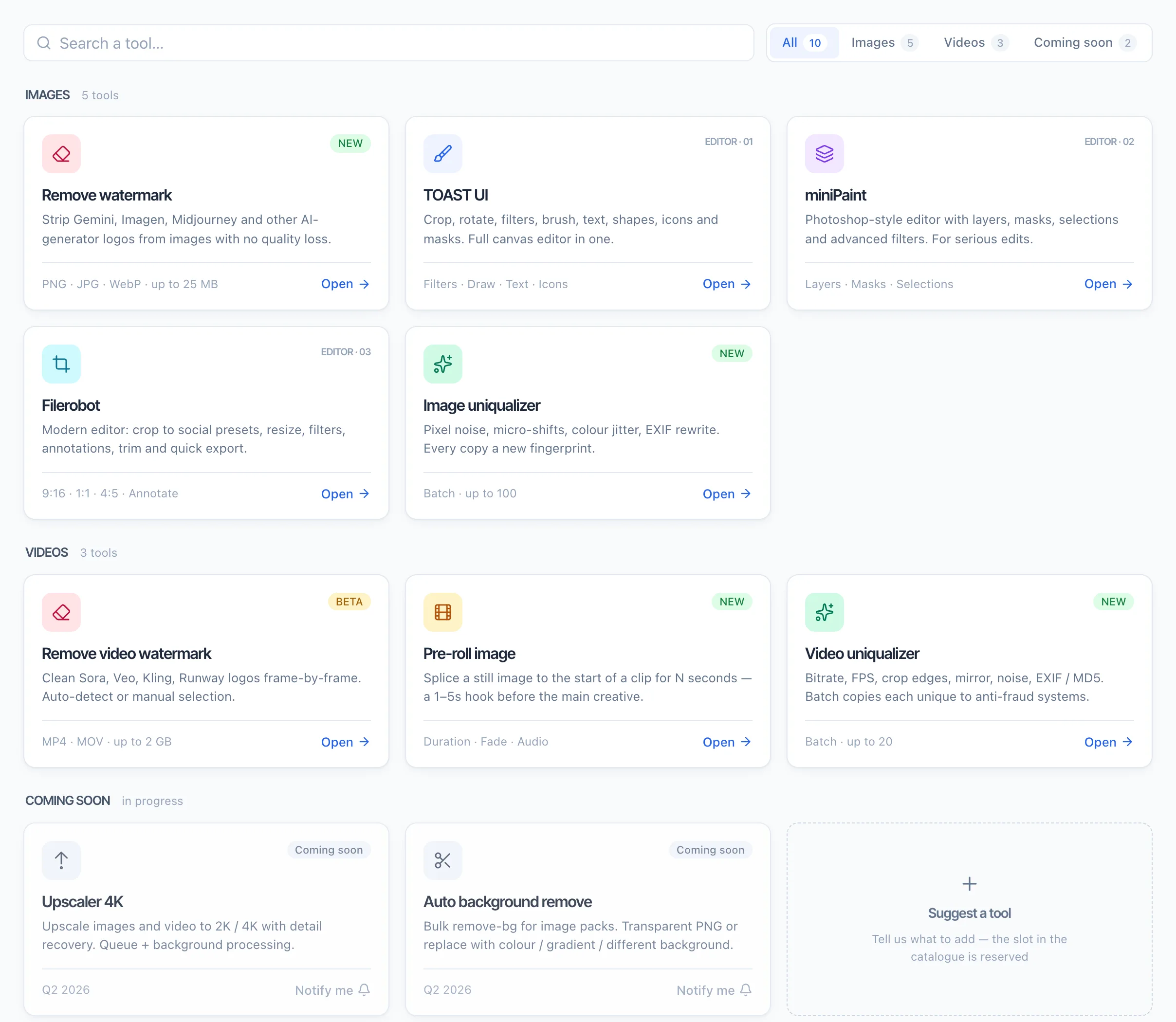Click the Coming soon badge on Auto background remove
Image resolution: width=1176 pixels, height=1022 pixels.
click(711, 850)
